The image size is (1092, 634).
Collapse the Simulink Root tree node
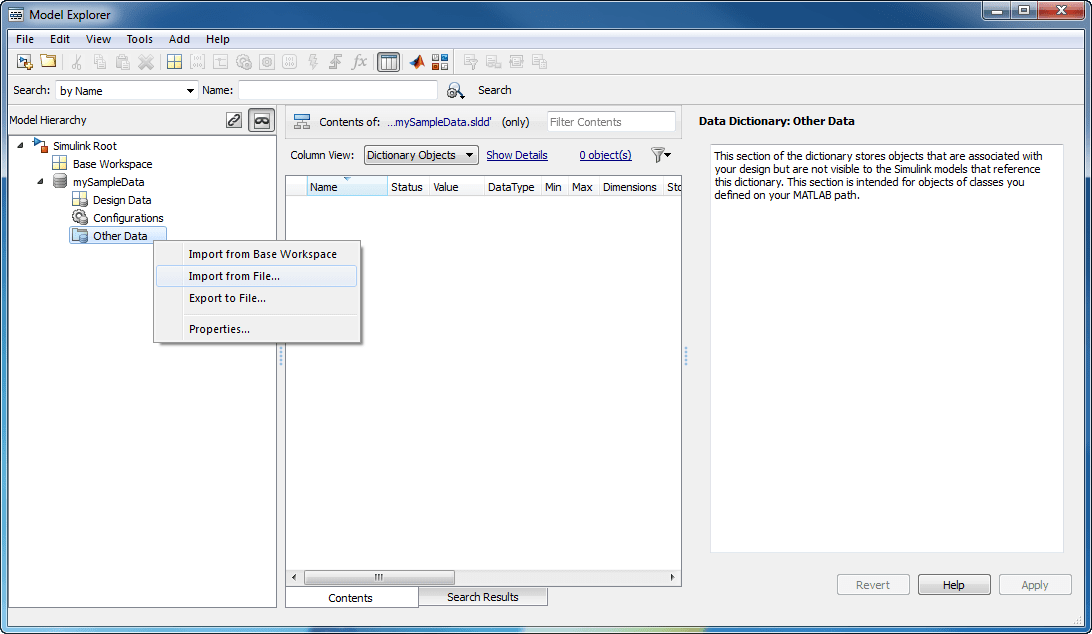tap(20, 146)
